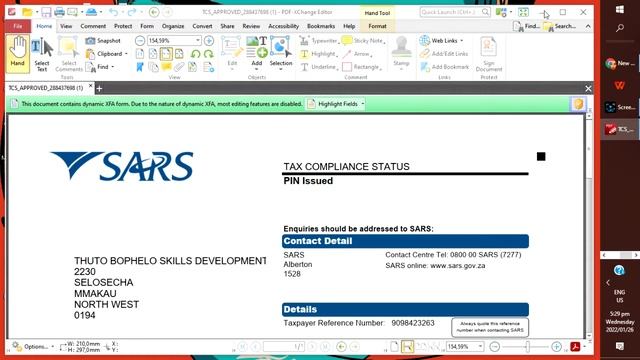Open the Highlight Fields dropdown arrow
Viewport: 640px width, 360px height.
click(x=362, y=104)
